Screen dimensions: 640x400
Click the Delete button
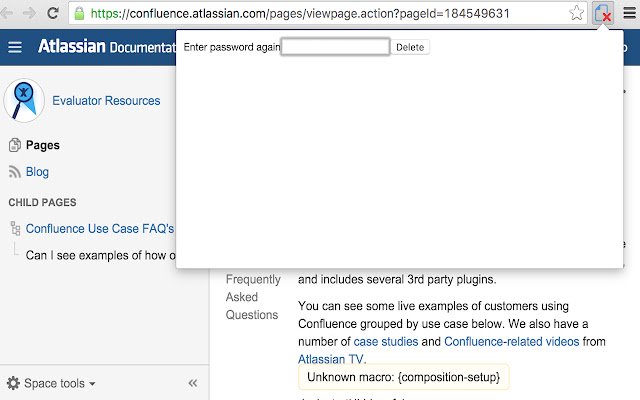click(410, 47)
